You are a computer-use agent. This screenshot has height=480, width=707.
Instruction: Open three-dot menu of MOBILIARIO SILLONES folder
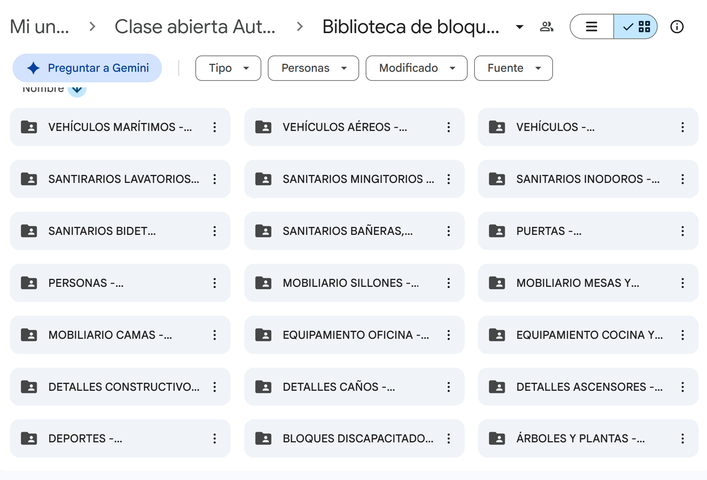(449, 283)
